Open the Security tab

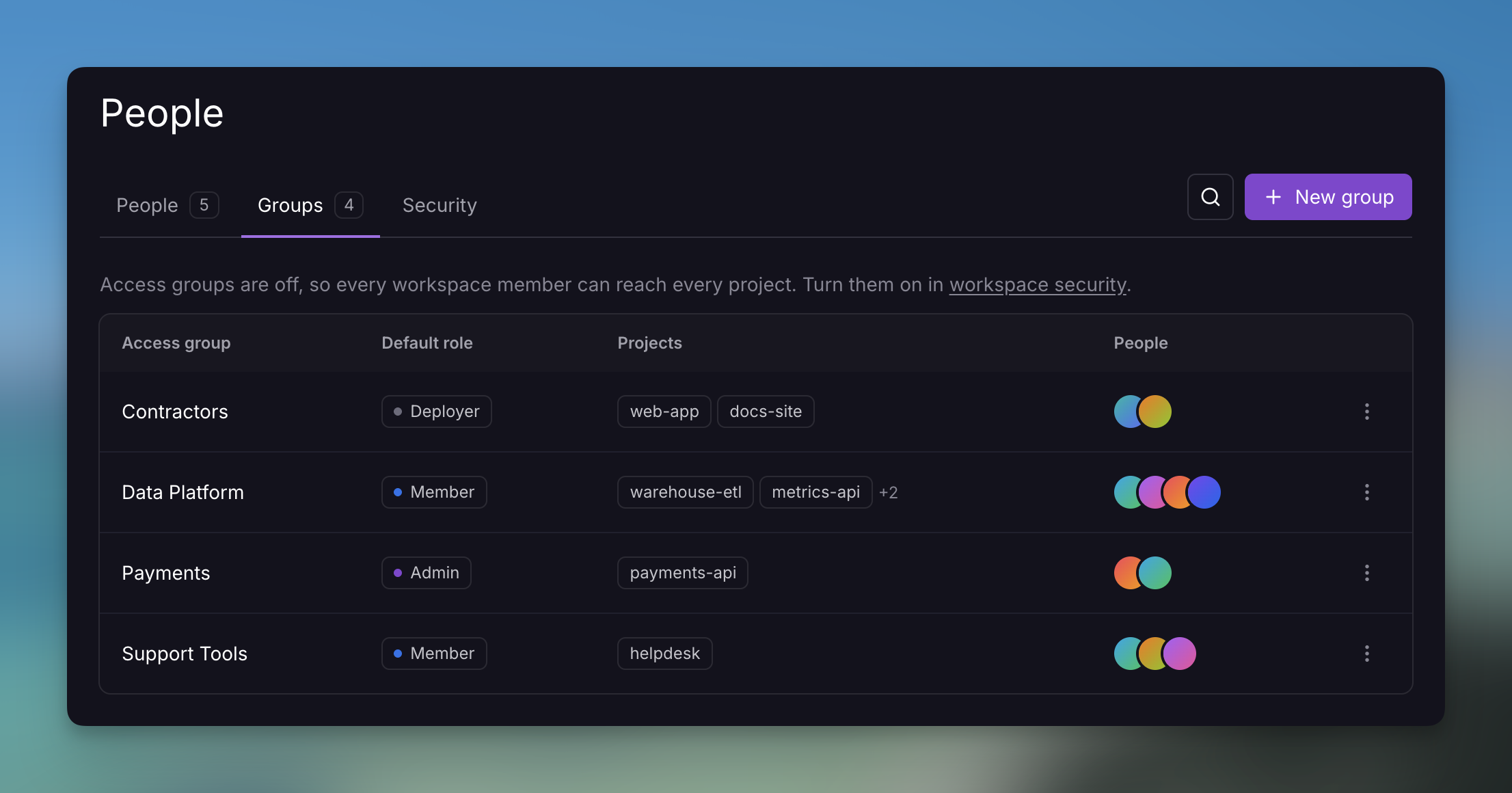point(440,205)
